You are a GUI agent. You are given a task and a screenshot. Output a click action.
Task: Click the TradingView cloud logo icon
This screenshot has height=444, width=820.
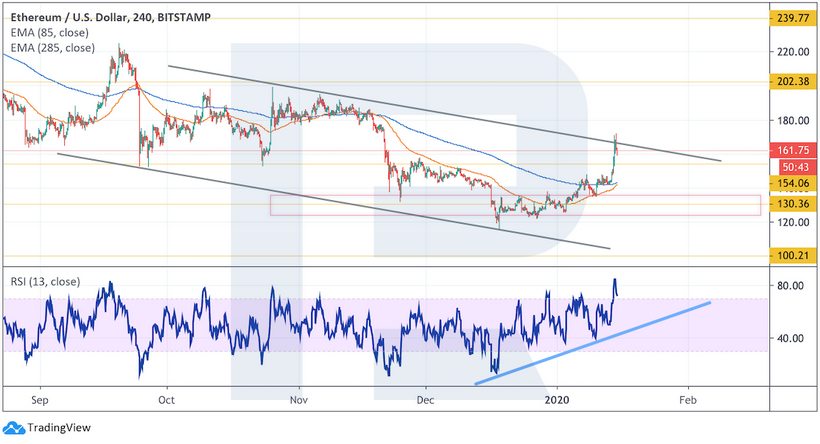click(14, 428)
